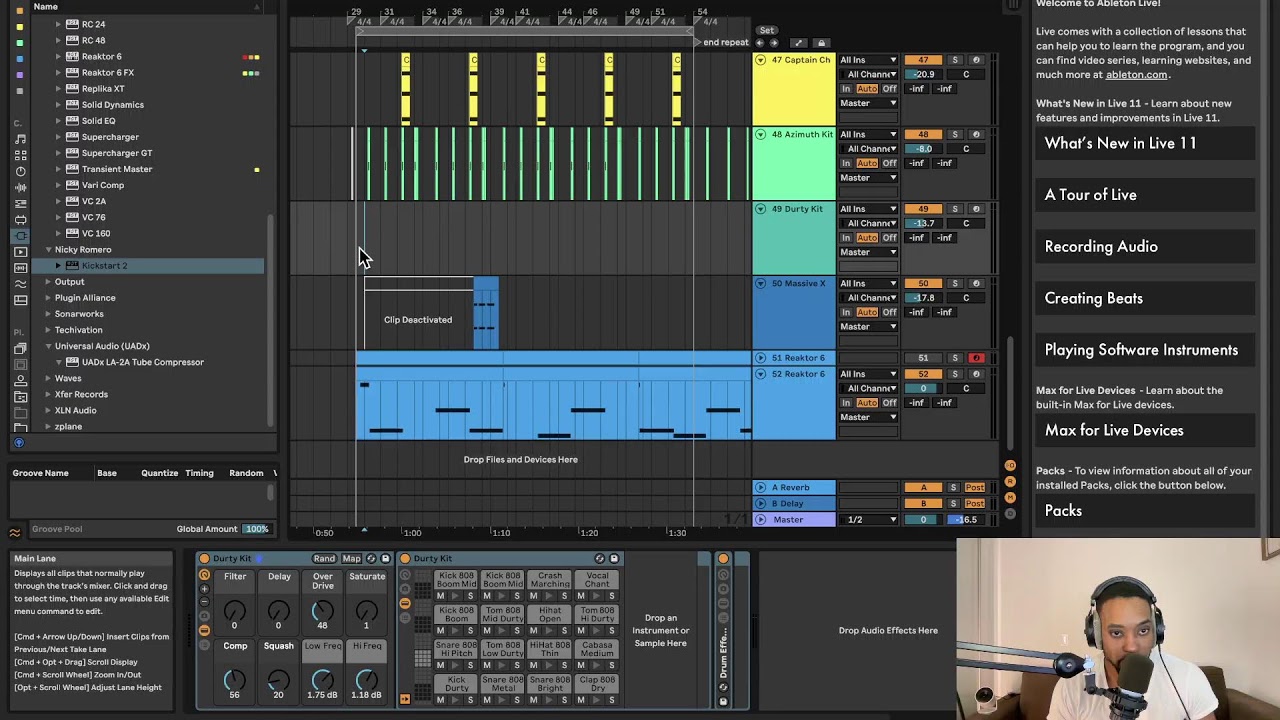Open the Creating Beats lesson
The height and width of the screenshot is (720, 1280).
[1145, 298]
